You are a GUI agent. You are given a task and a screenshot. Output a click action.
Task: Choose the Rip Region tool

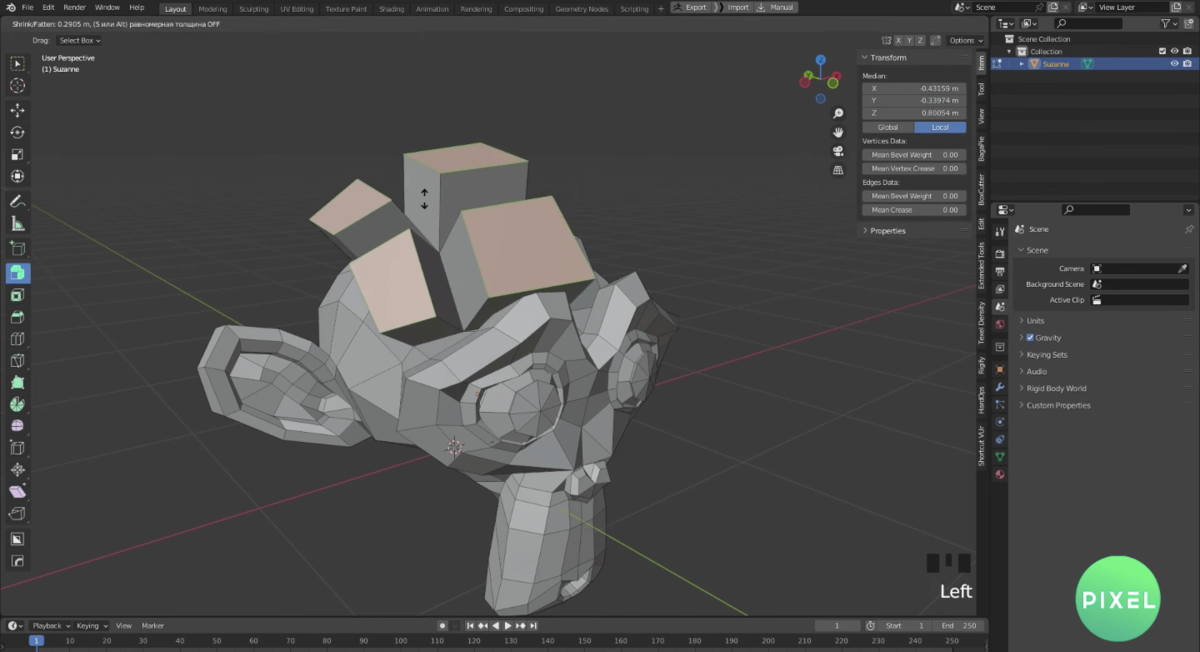[x=17, y=514]
